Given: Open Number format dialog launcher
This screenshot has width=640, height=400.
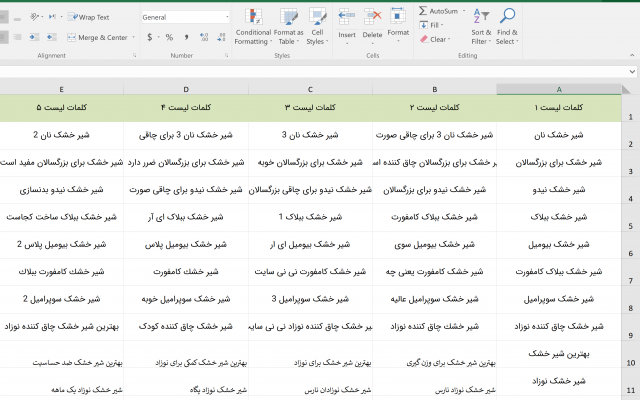Looking at the screenshot, I should 227,56.
